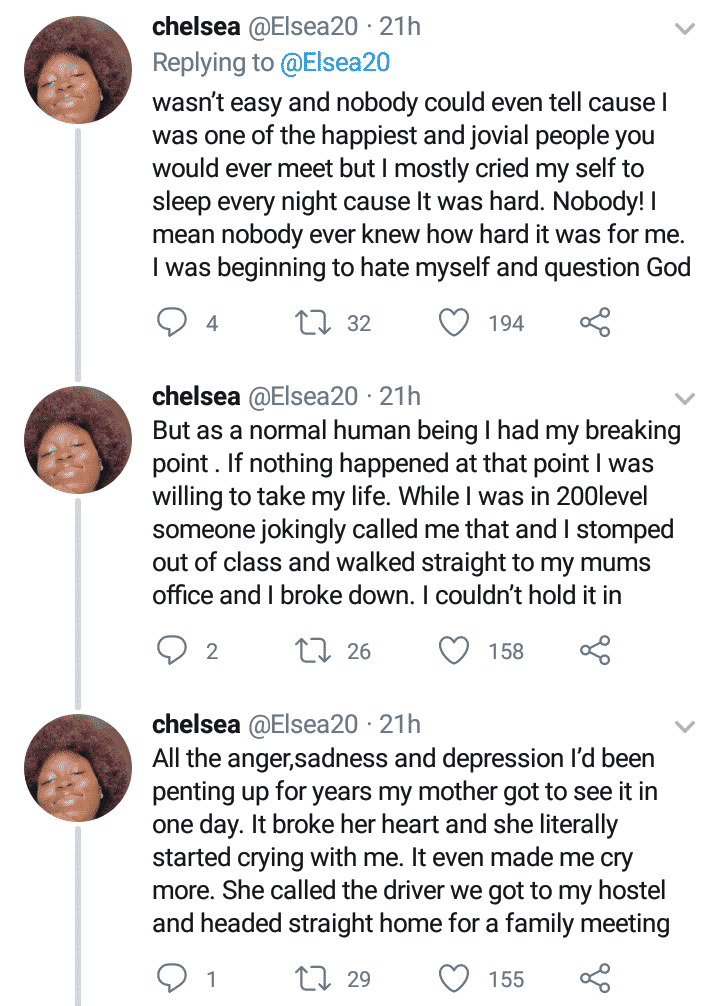Share the second tweet
720x1006 pixels.
tap(594, 650)
